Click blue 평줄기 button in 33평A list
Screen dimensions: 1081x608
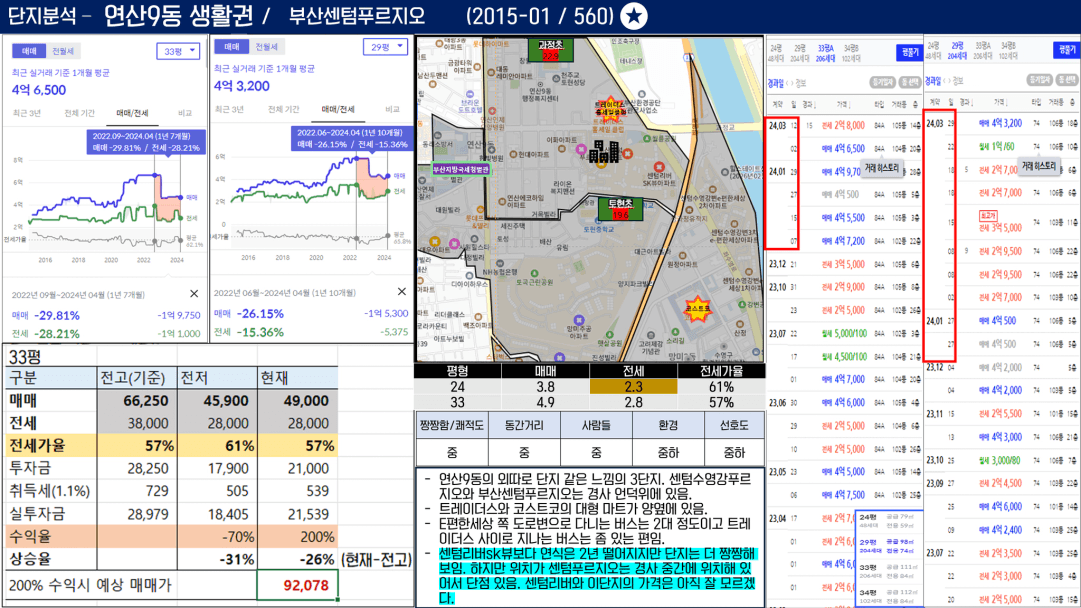point(909,52)
